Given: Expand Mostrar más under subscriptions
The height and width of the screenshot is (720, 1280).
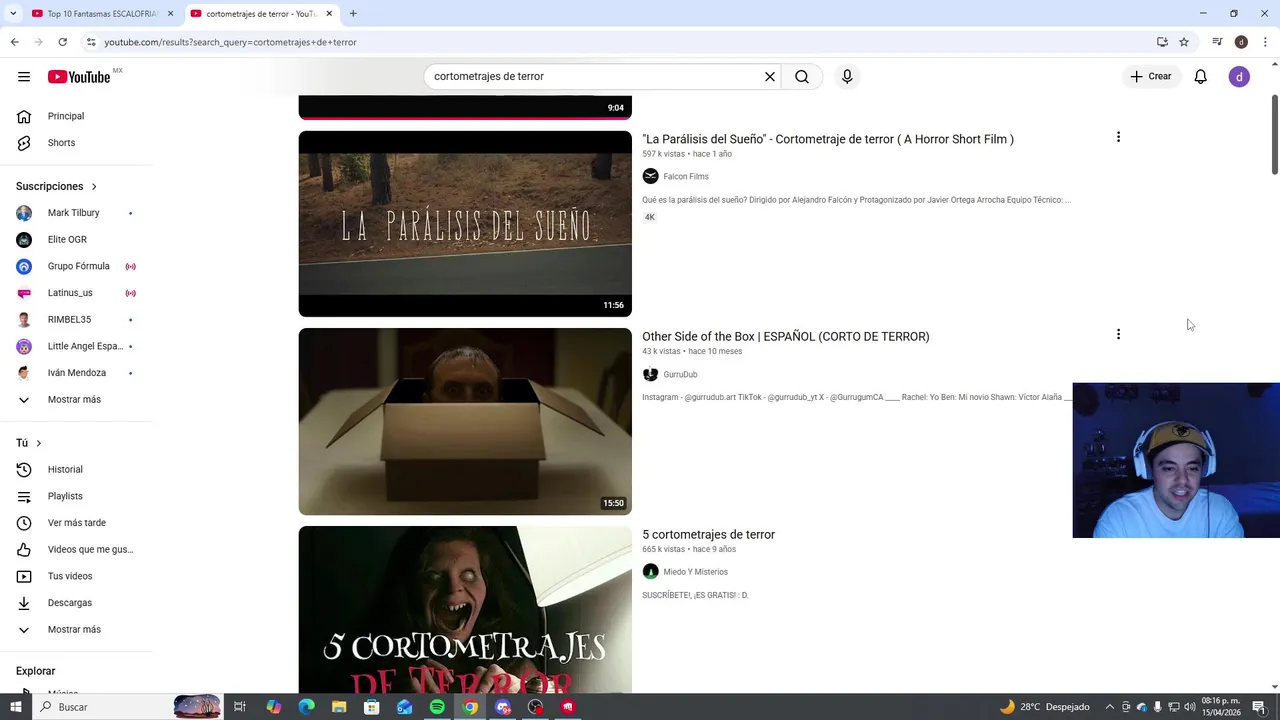Looking at the screenshot, I should click(76, 400).
